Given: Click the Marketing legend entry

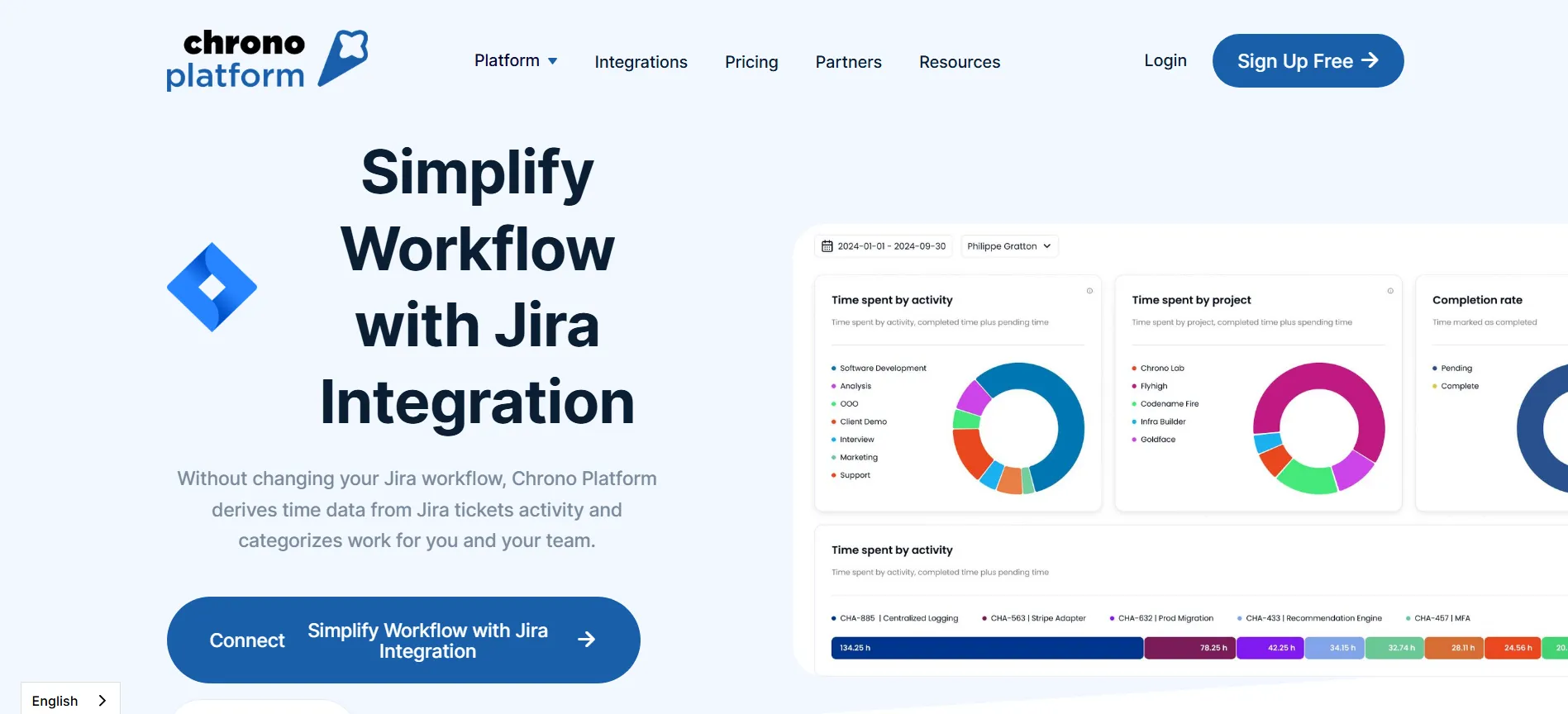Looking at the screenshot, I should tap(855, 457).
